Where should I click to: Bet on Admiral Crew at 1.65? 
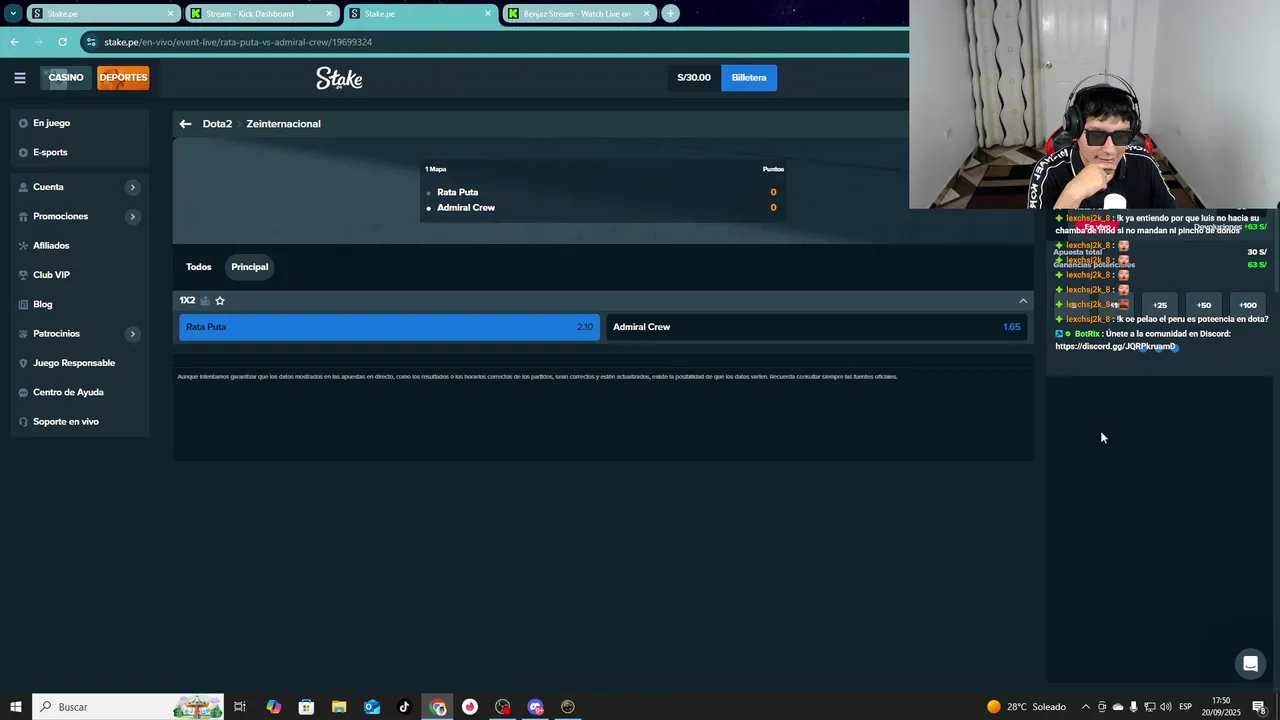(817, 327)
